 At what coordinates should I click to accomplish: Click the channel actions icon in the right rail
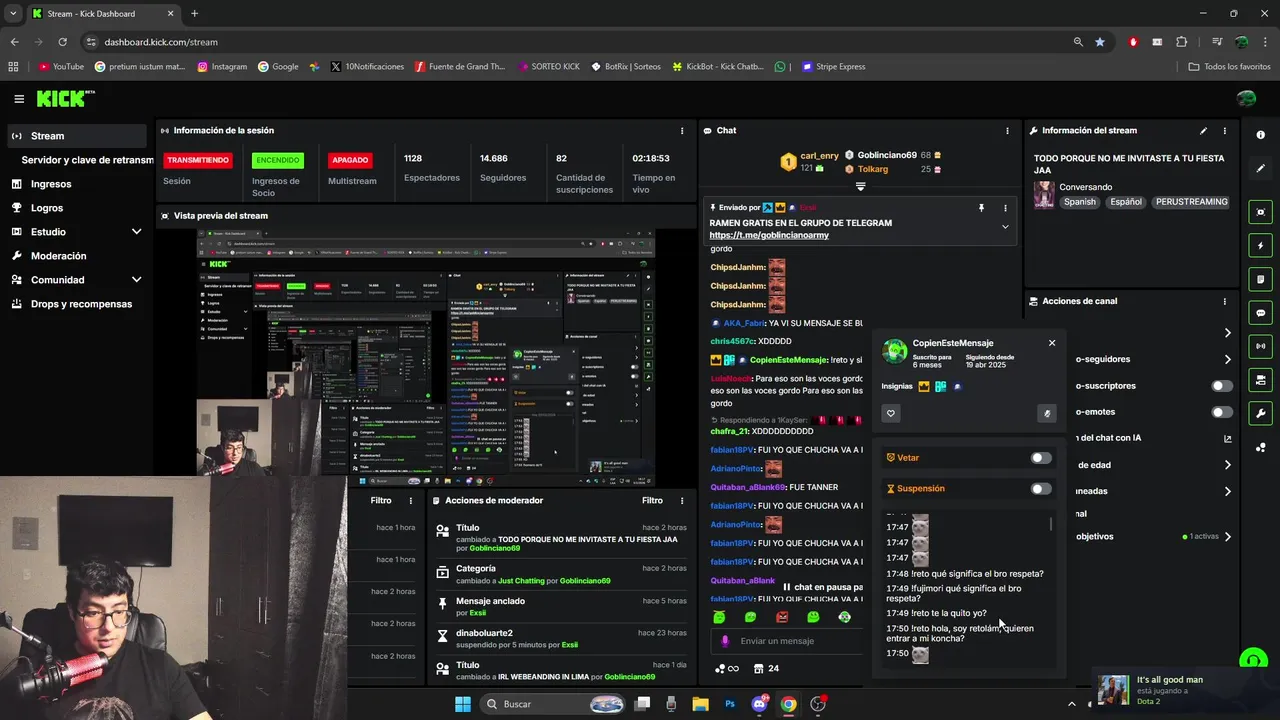(x=1260, y=380)
